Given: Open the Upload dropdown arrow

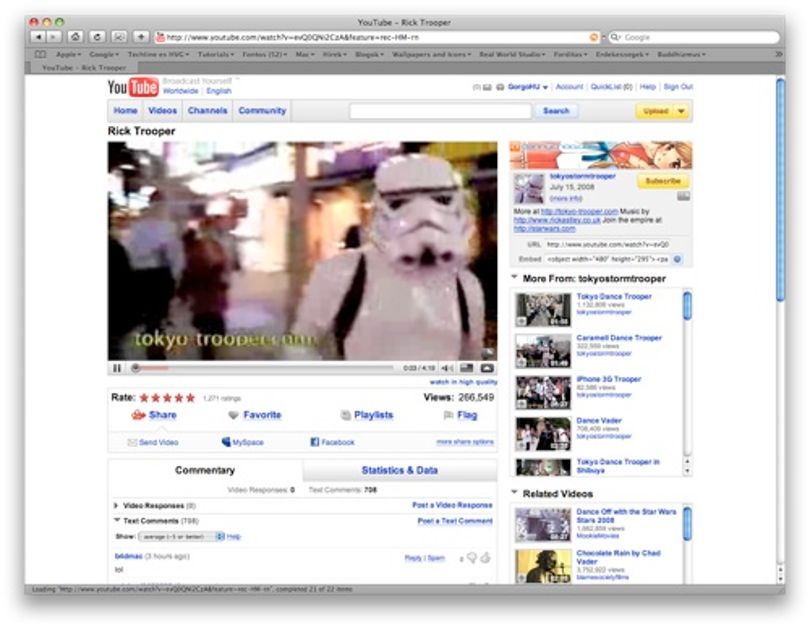Looking at the screenshot, I should point(681,111).
